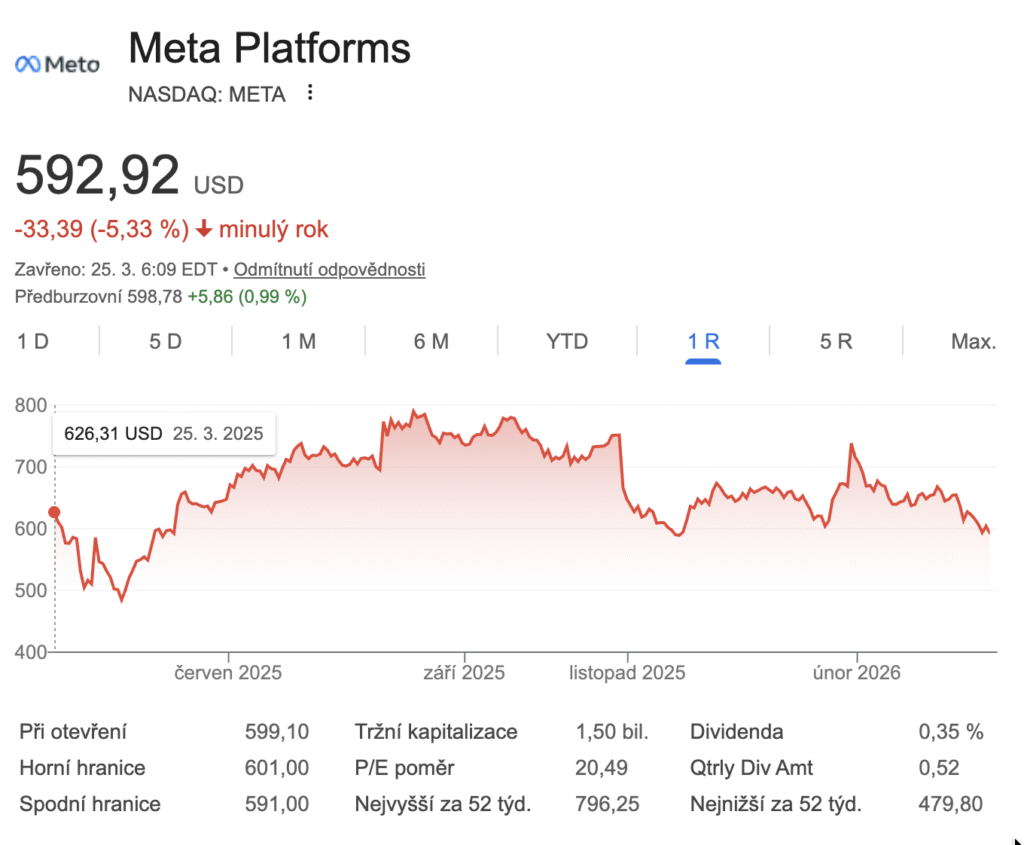Screen dimensions: 1024x845
Task: Click the red chart start data point
Action: 54,513
